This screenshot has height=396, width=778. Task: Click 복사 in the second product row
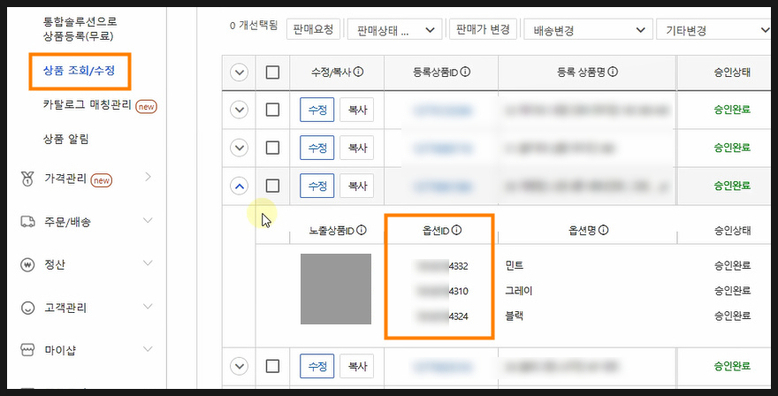(357, 147)
